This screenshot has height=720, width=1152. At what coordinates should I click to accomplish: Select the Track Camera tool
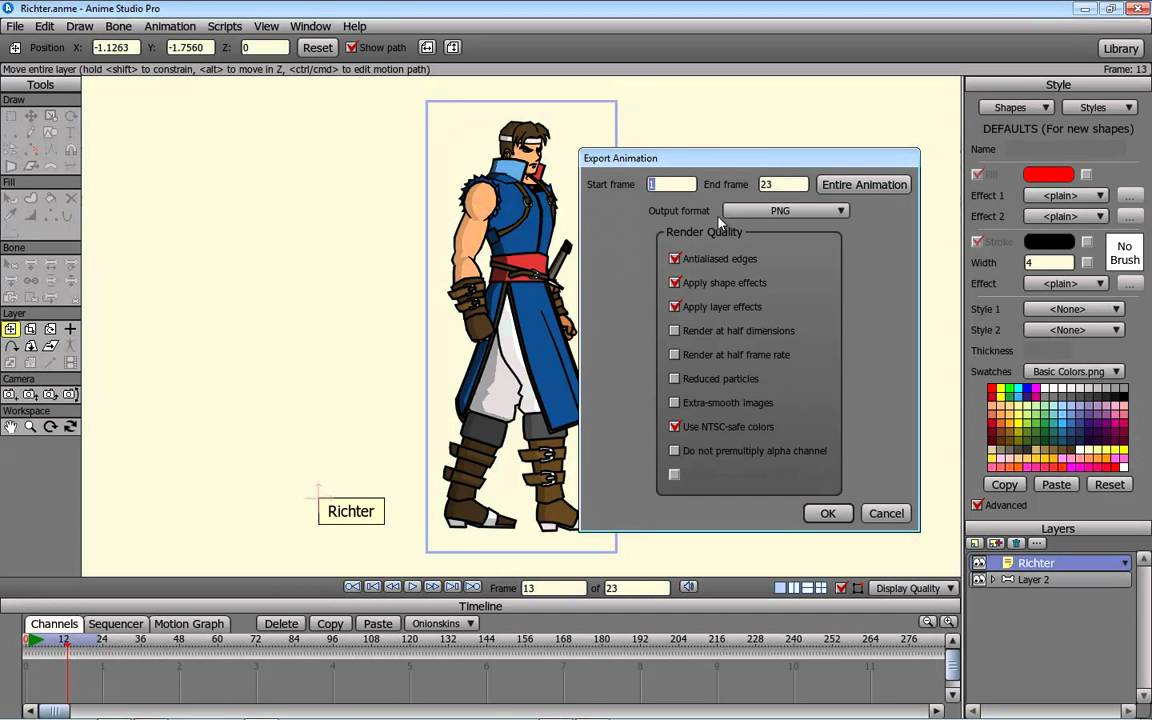click(10, 395)
